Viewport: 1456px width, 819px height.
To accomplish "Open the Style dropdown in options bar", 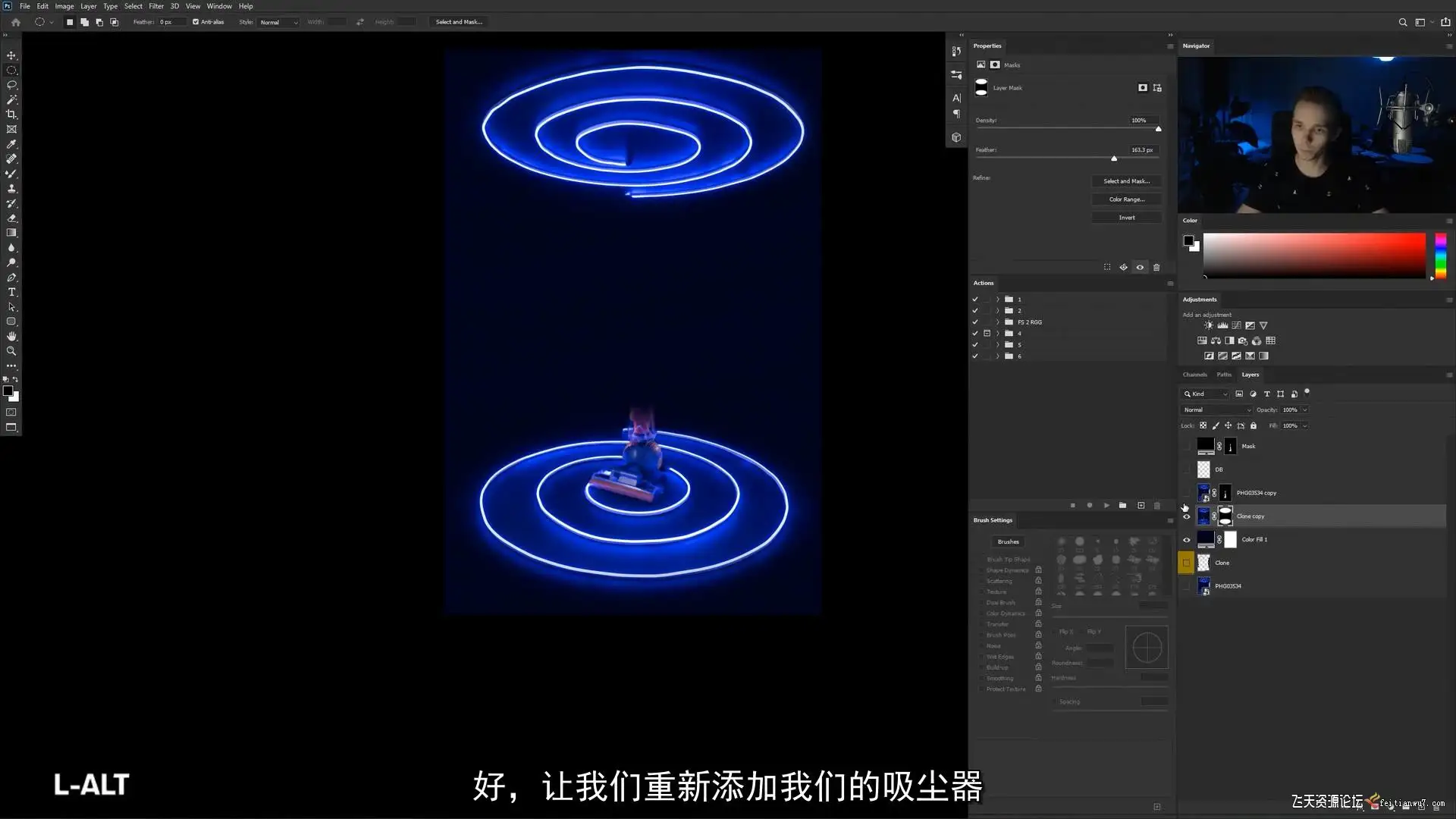I will 278,22.
